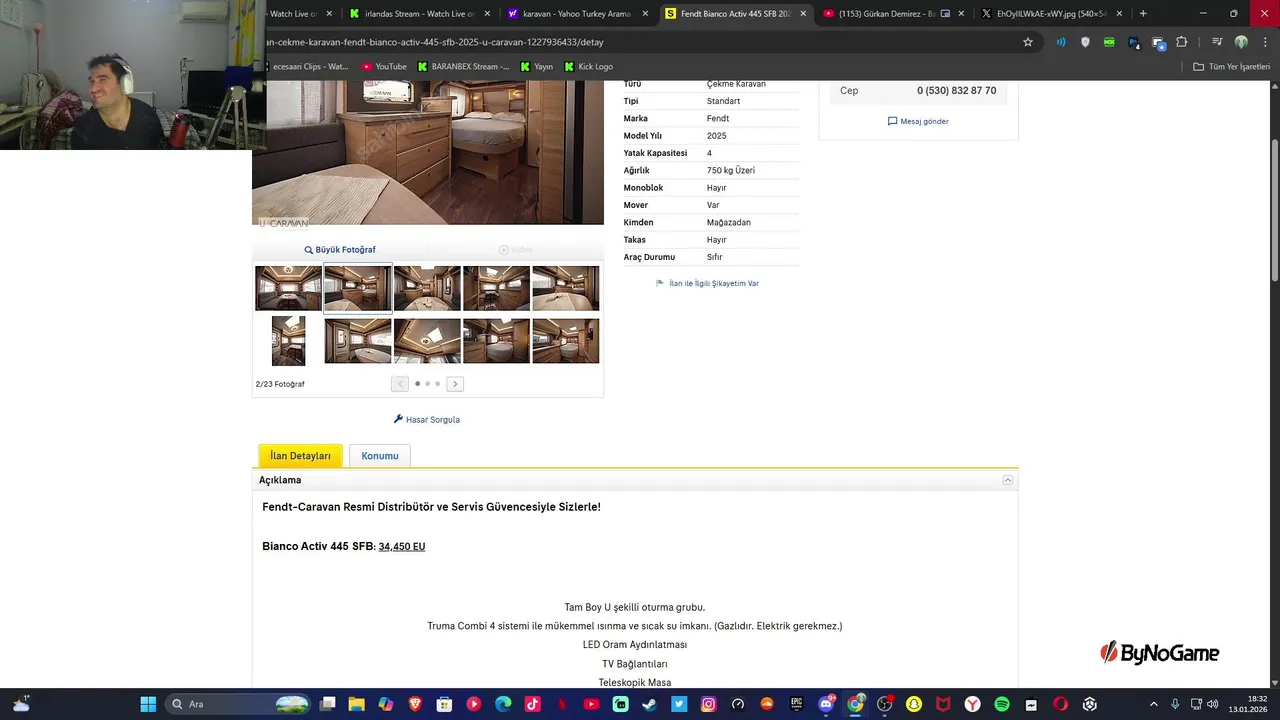The image size is (1280, 720).
Task: Click the Büyük Fotoğraf magnifier link
Action: [x=340, y=250]
